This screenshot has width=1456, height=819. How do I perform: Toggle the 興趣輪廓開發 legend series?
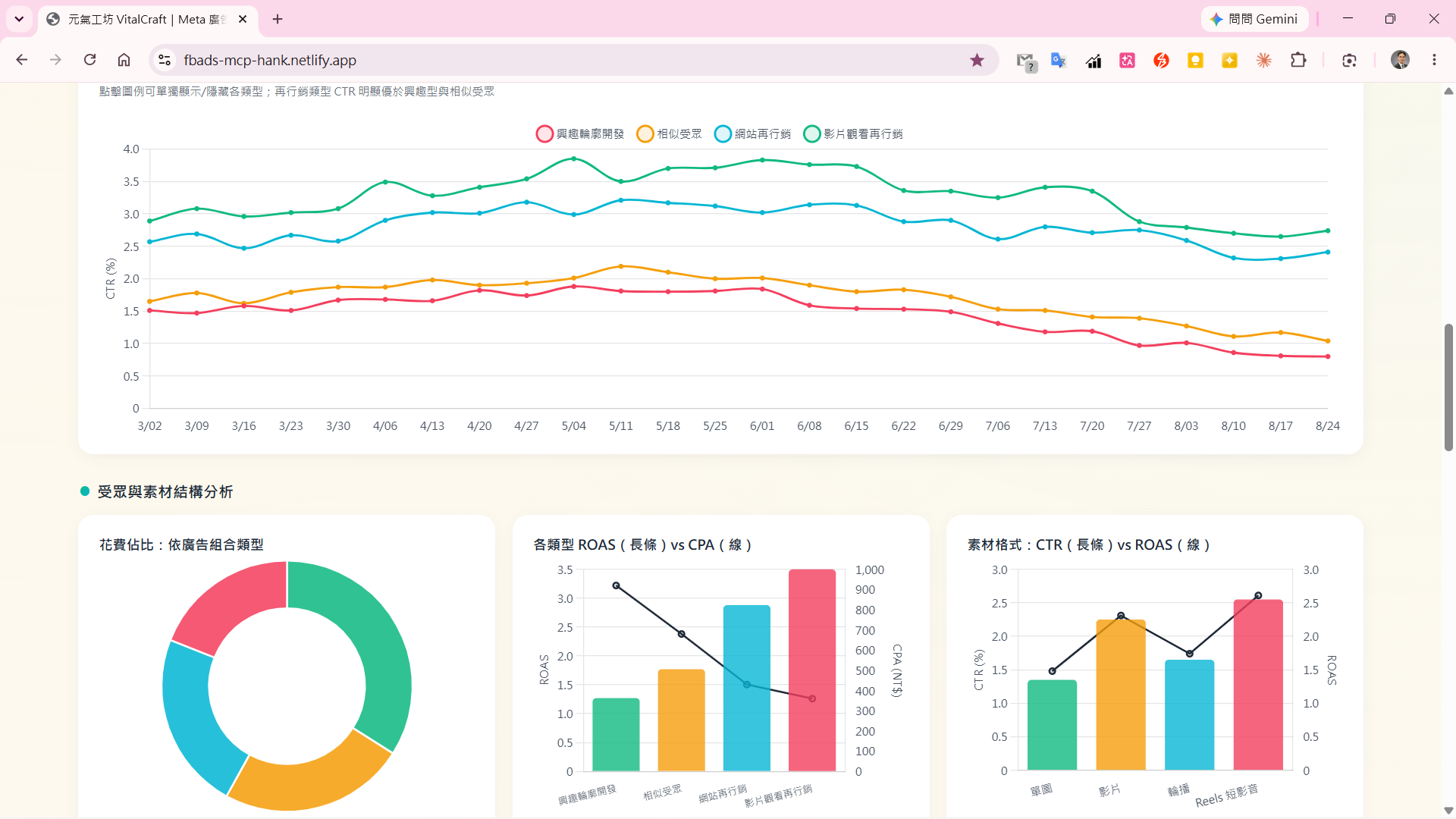pos(579,134)
